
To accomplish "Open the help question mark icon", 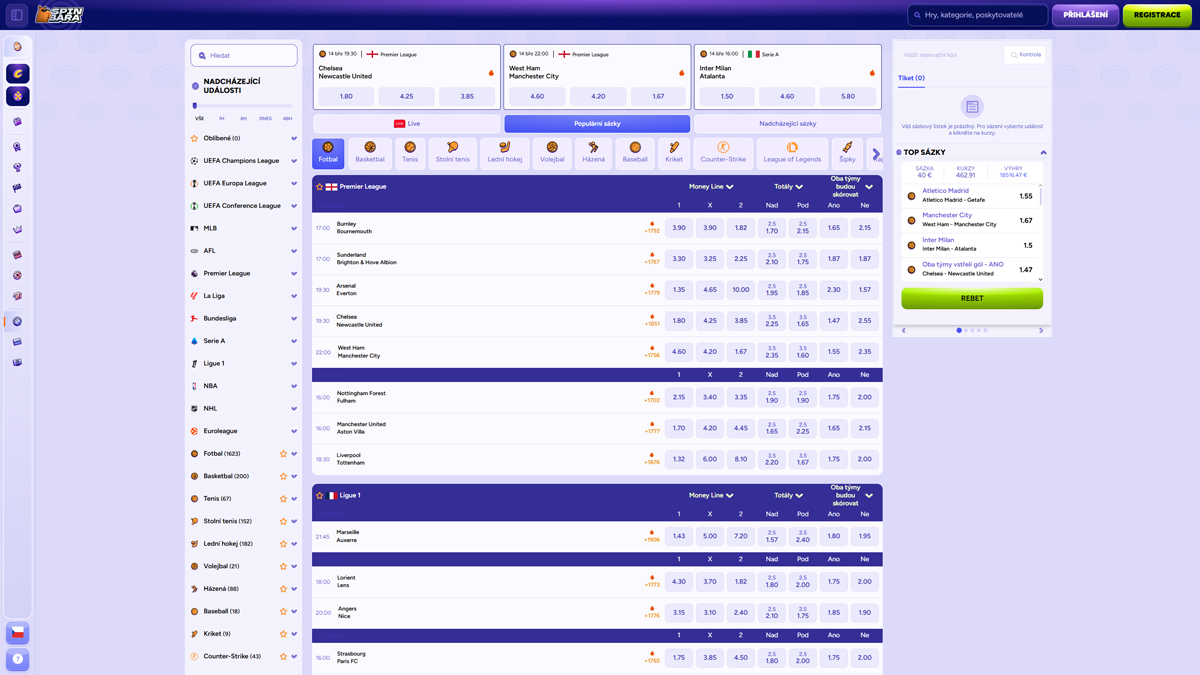I will 17,659.
